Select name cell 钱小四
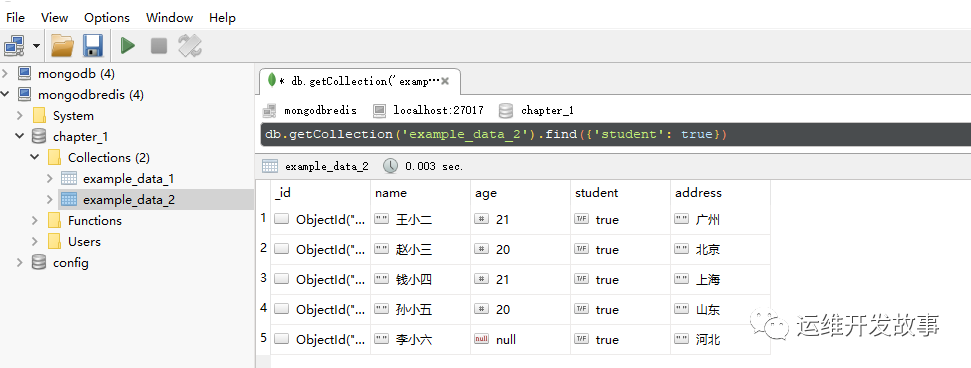This screenshot has width=971, height=368. (420, 279)
